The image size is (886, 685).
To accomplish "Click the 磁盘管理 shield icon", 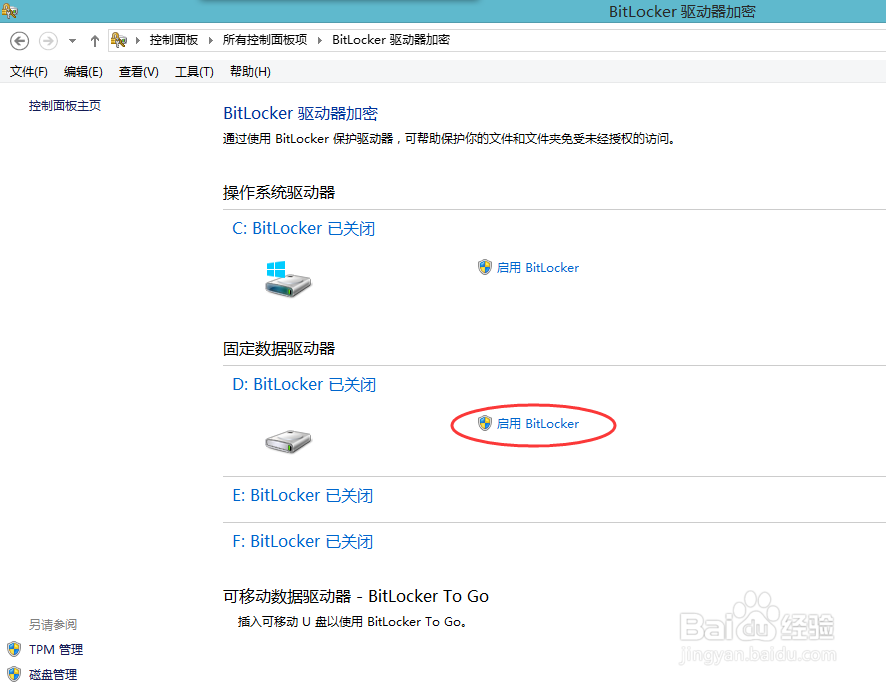I will point(14,674).
